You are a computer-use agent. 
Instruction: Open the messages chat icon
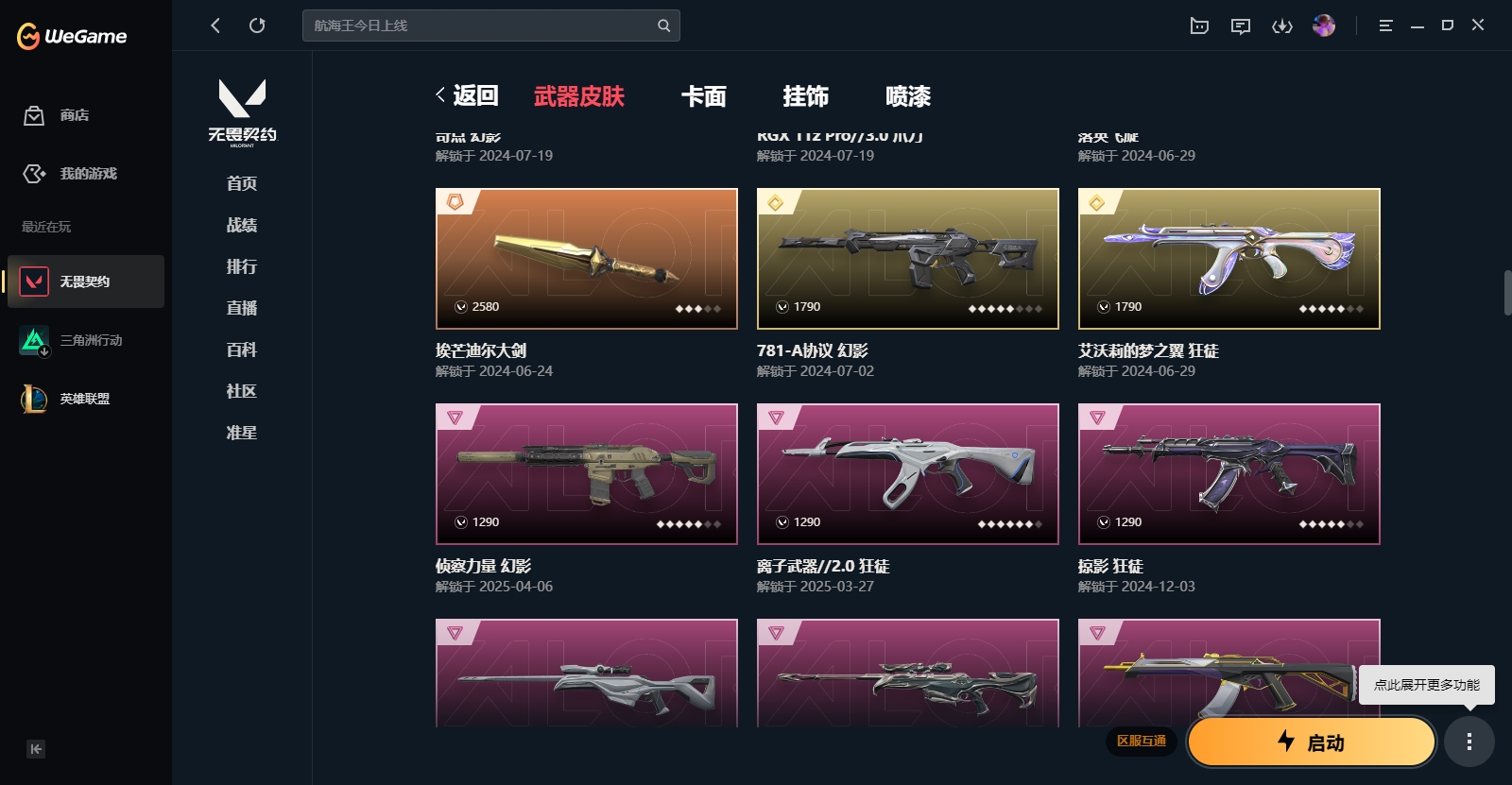pyautogui.click(x=1241, y=26)
